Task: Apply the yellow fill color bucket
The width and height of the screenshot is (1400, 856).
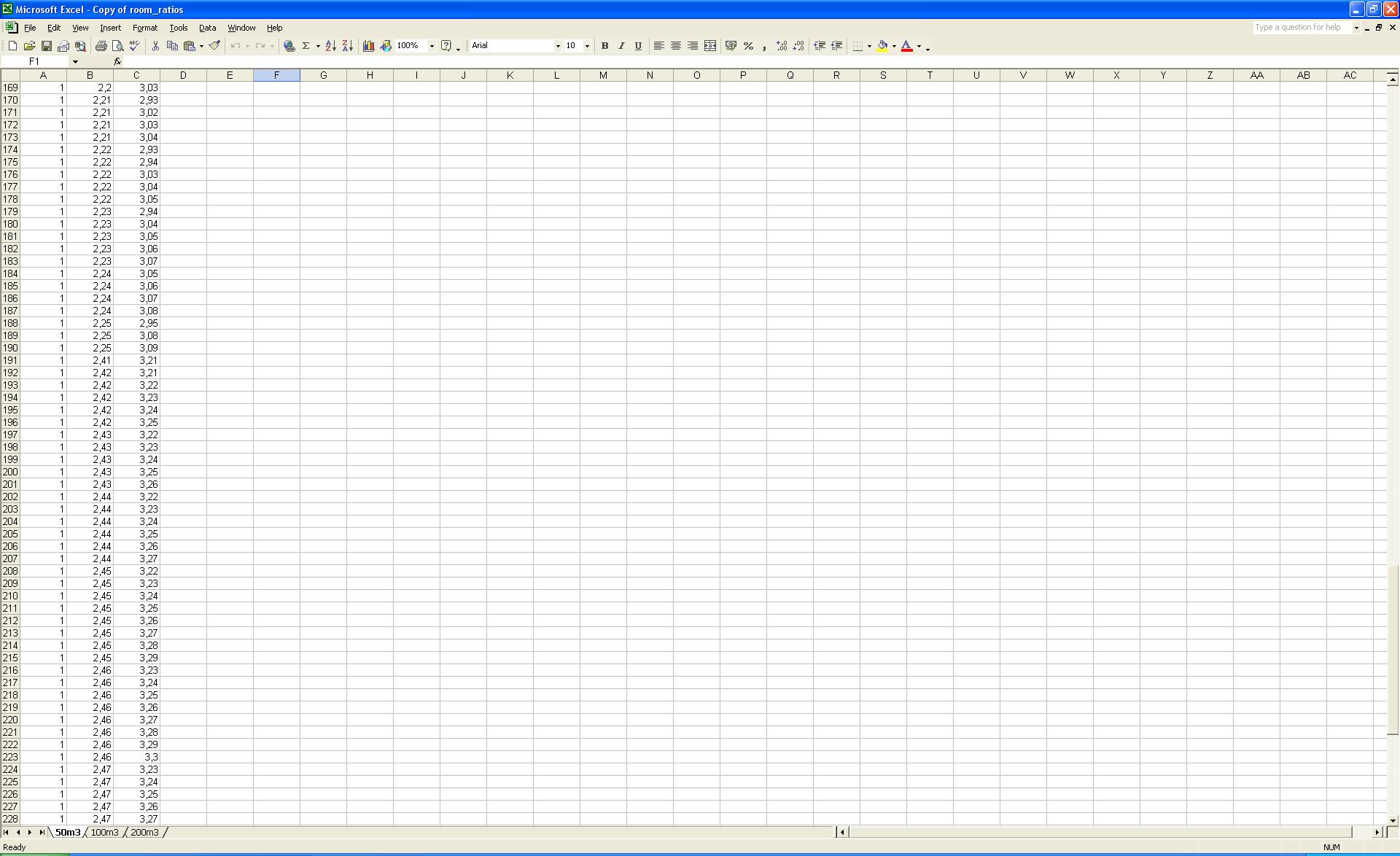Action: coord(882,46)
